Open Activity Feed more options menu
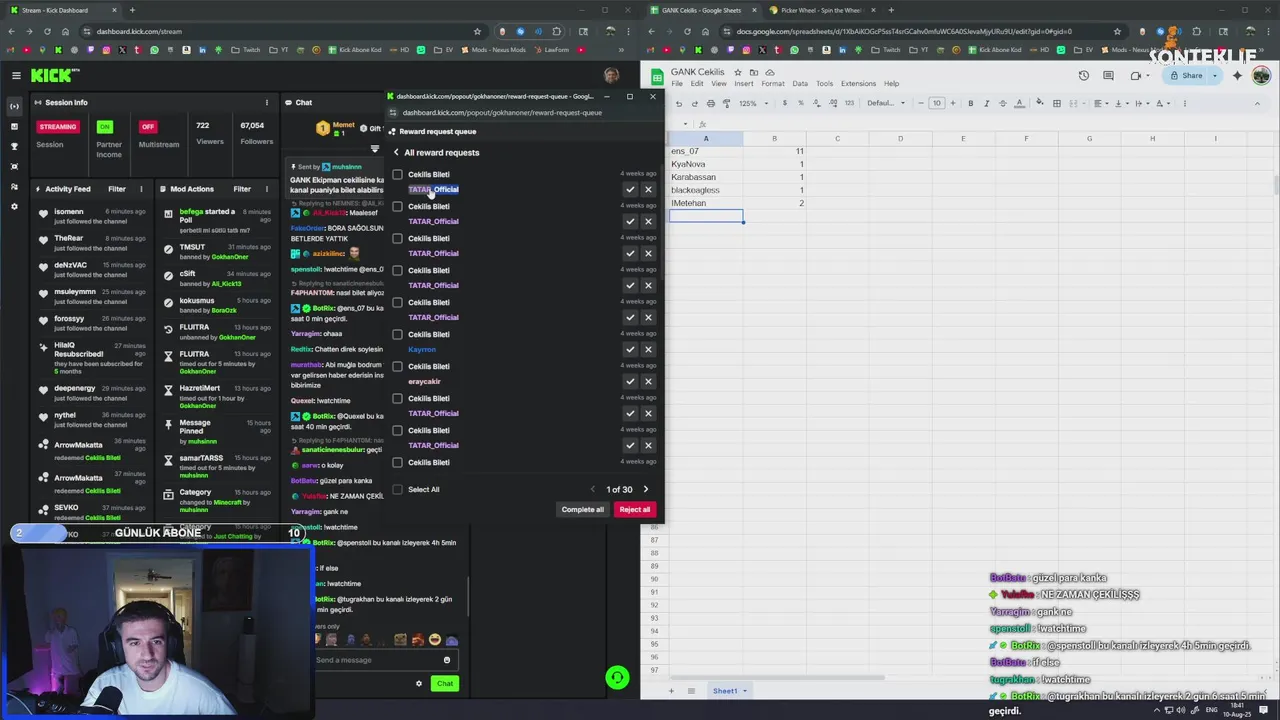Image resolution: width=1280 pixels, height=720 pixels. (x=141, y=189)
